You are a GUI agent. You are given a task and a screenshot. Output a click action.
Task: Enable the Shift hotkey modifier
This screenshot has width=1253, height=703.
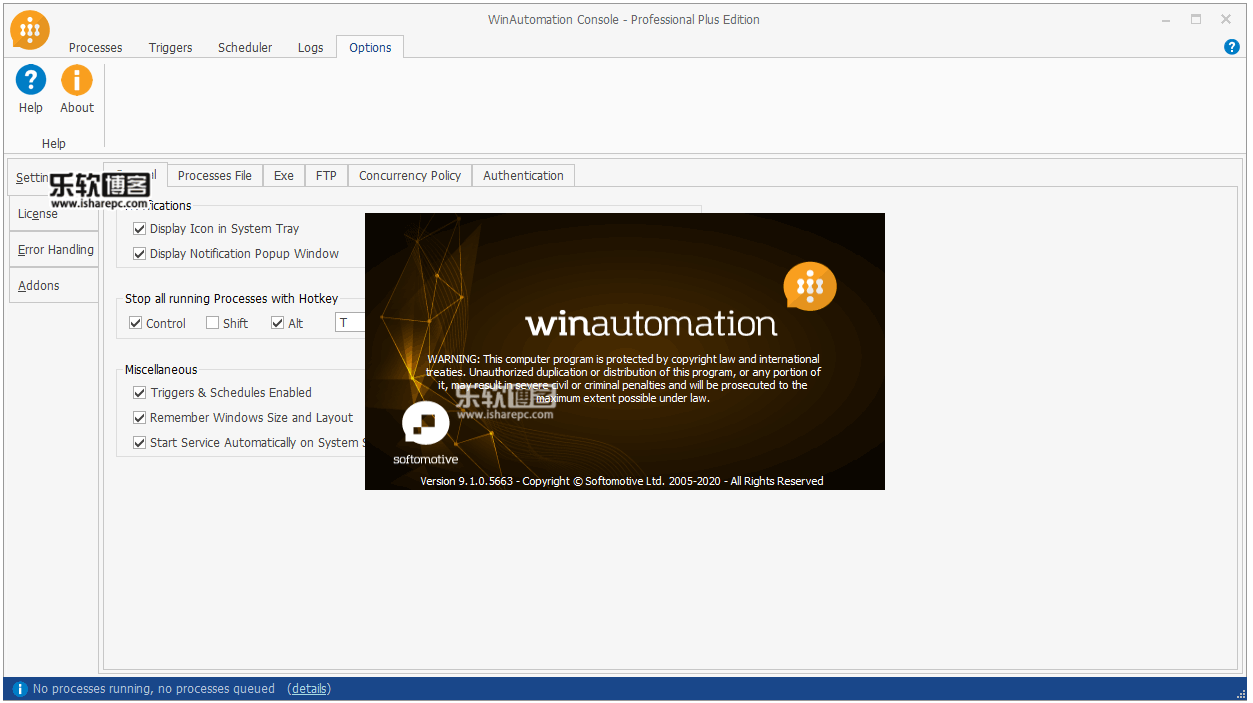click(x=212, y=323)
